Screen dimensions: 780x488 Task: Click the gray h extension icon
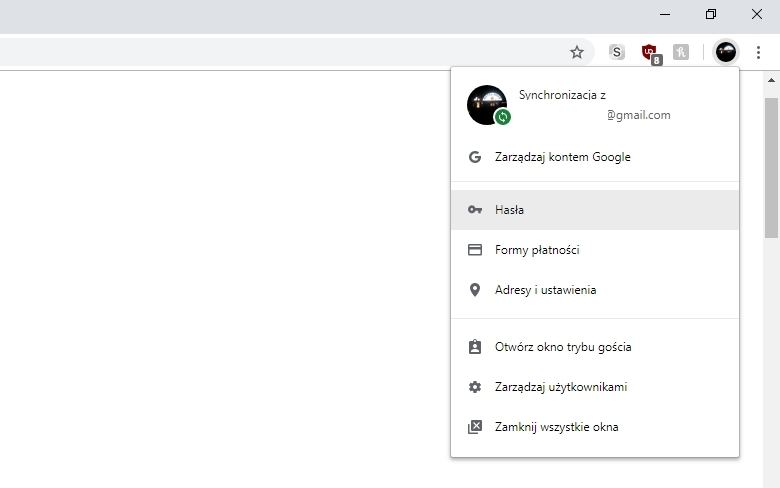point(681,52)
